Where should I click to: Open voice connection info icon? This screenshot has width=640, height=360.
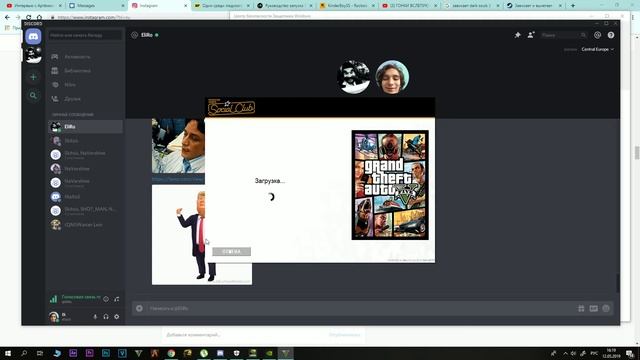click(106, 299)
